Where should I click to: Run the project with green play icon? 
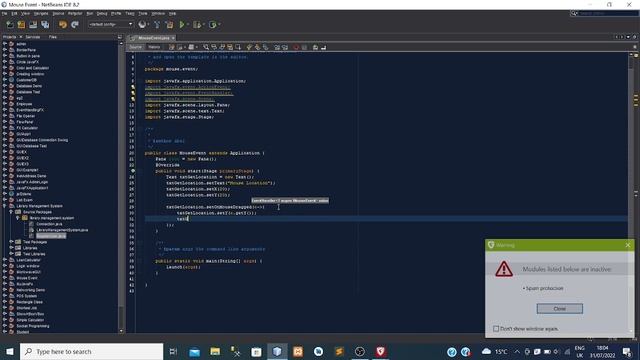point(182,25)
